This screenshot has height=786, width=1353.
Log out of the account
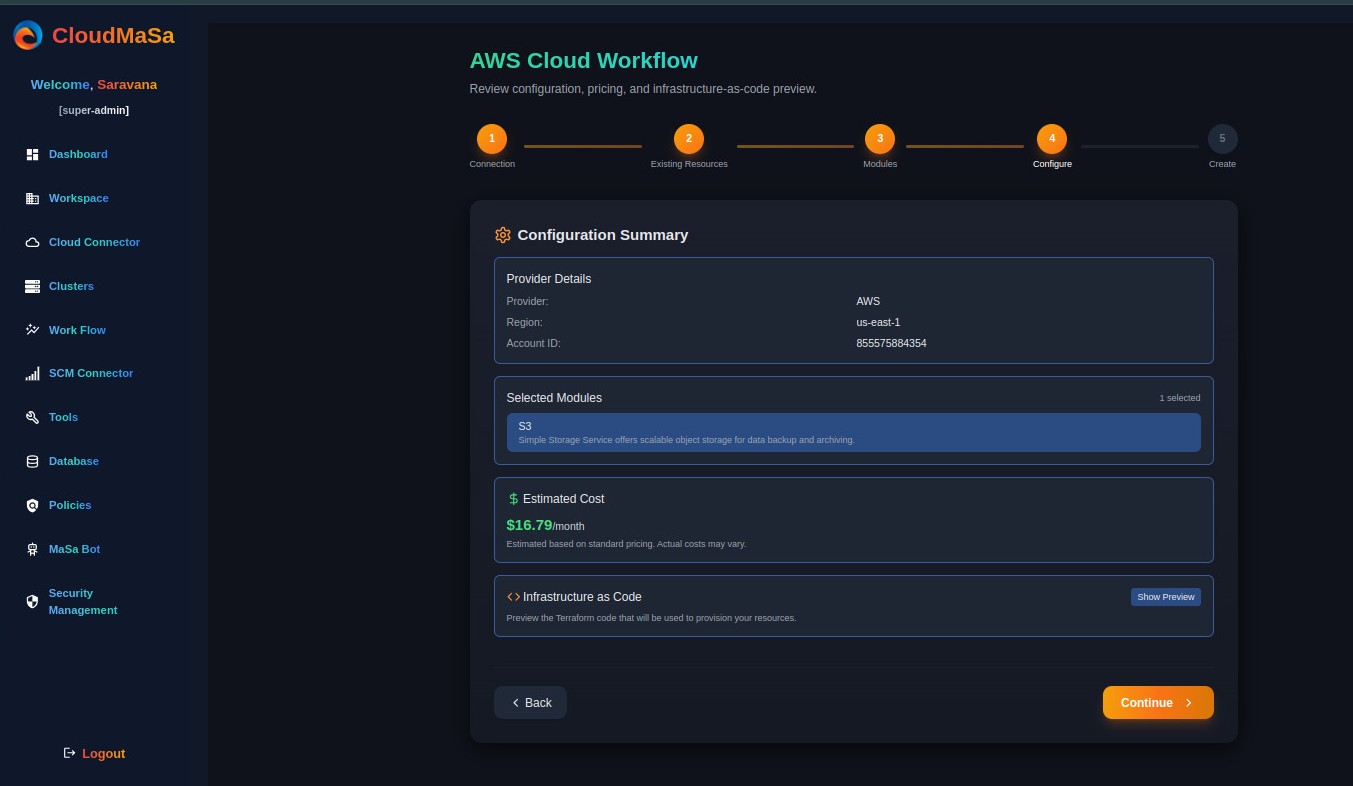click(x=94, y=753)
